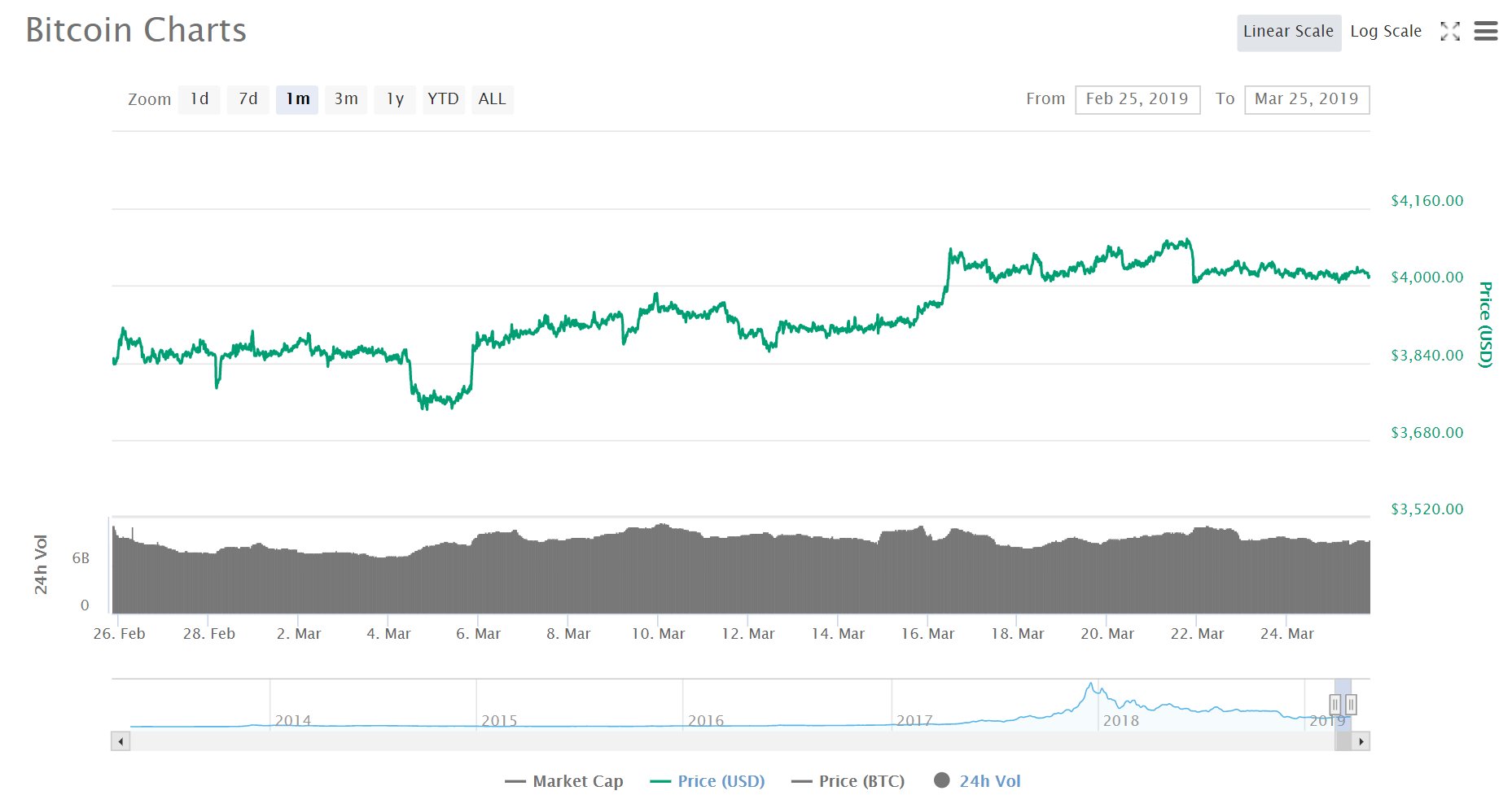Viewport: 1512px width, 804px height.
Task: Click the 26. Feb date axis label
Action: [119, 634]
